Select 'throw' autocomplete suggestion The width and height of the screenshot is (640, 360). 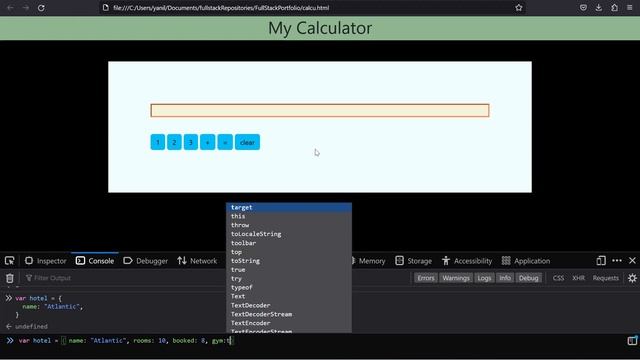pyautogui.click(x=289, y=225)
